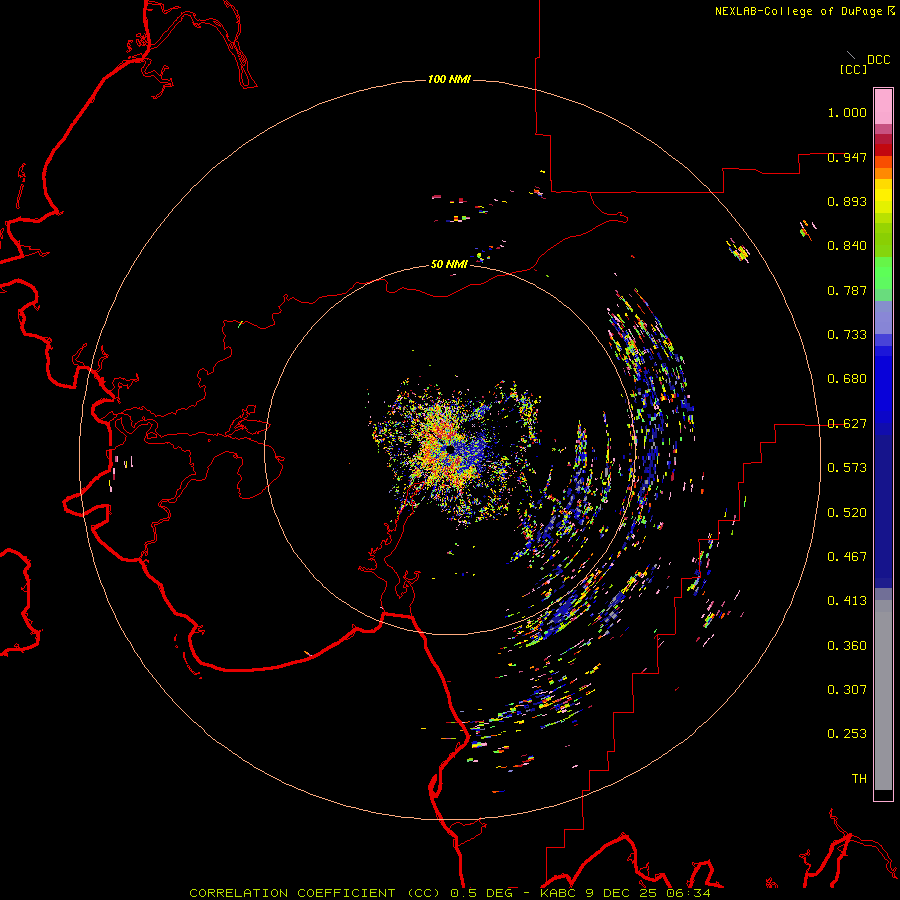Viewport: 900px width, 900px height.
Task: Click the 100 NMI range ring label
Action: click(x=449, y=79)
